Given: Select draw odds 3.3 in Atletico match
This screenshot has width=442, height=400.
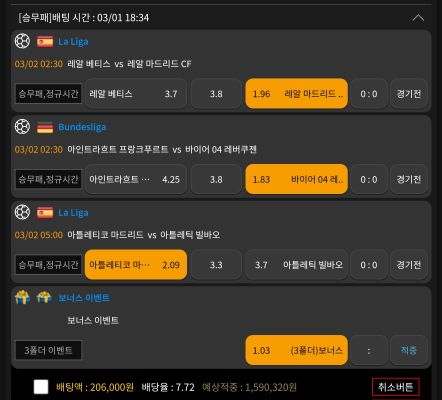Looking at the screenshot, I should 216,265.
